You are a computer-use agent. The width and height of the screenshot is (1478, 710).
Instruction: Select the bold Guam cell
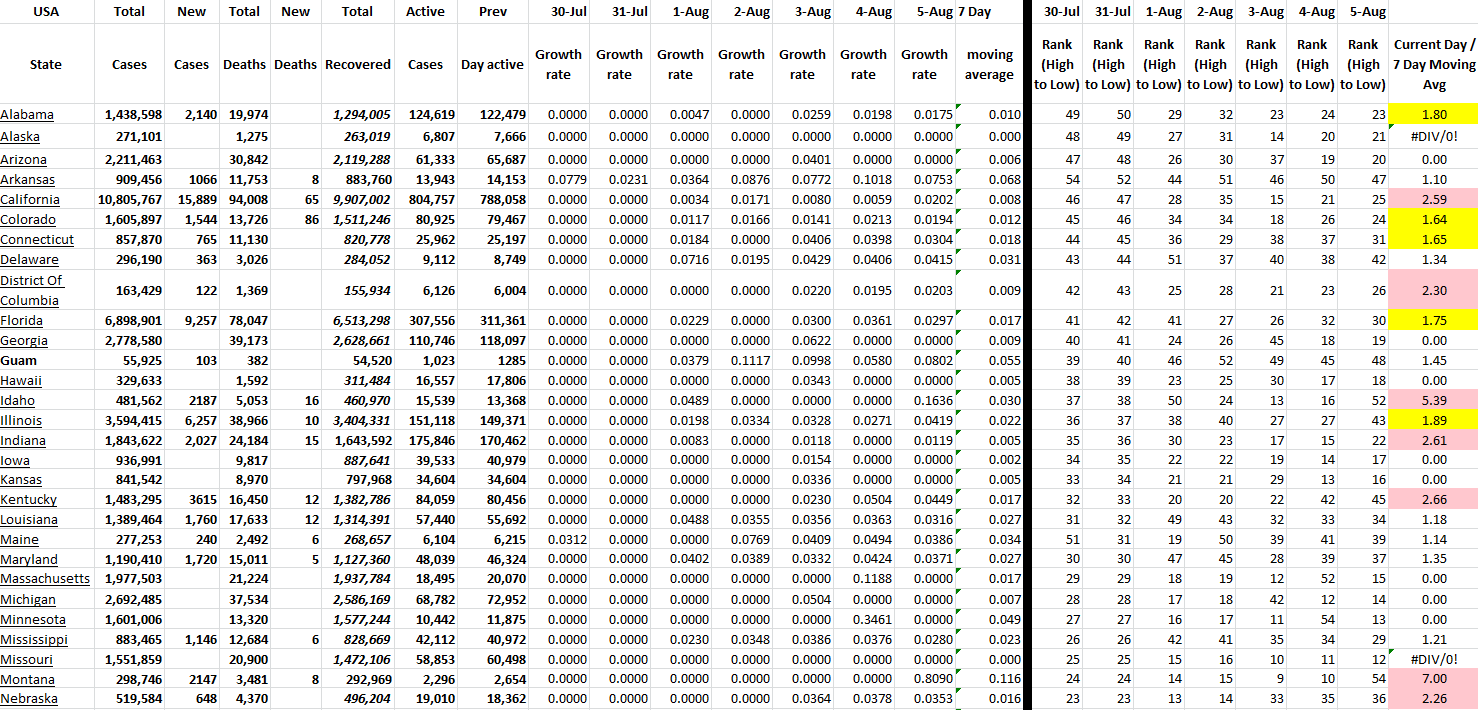(x=19, y=360)
